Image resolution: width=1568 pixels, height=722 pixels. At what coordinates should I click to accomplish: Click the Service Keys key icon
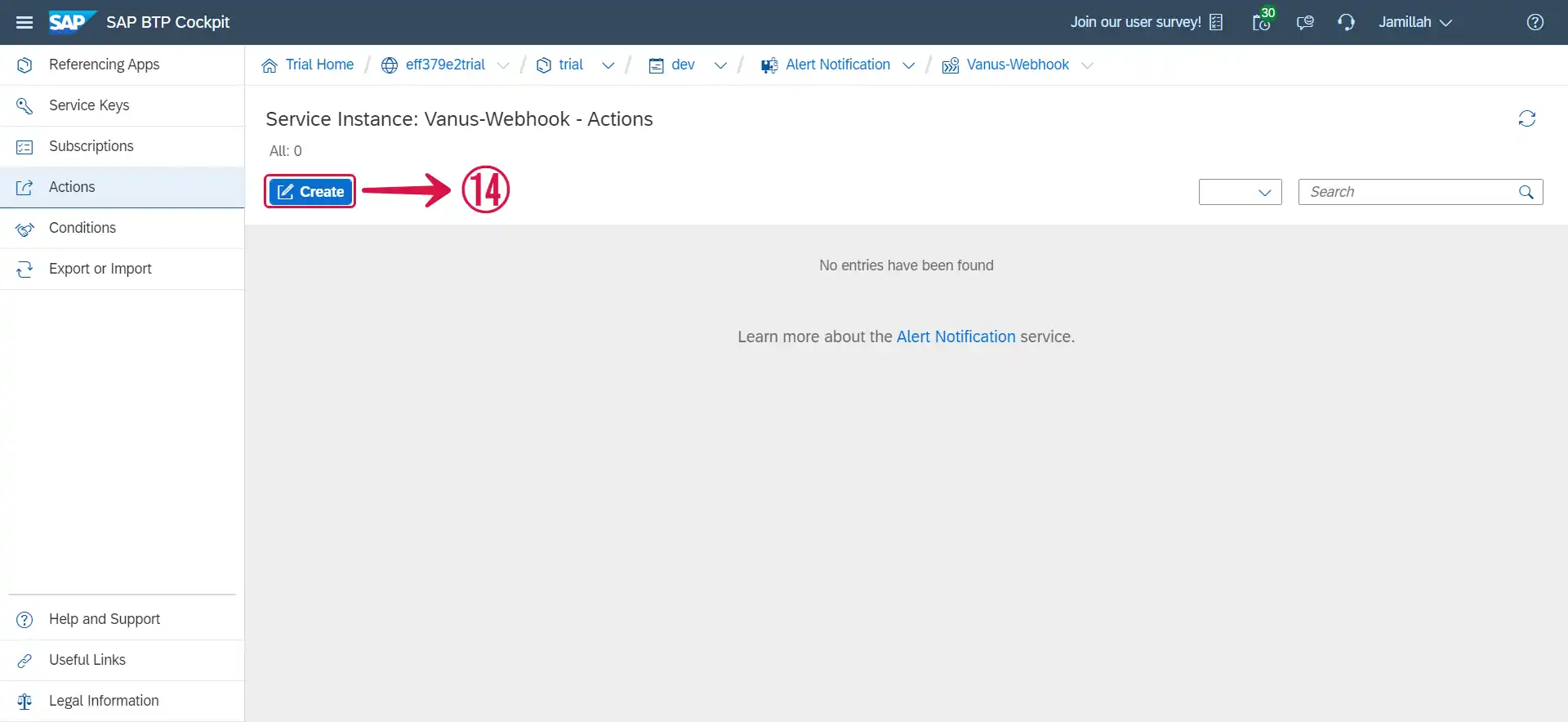coord(24,105)
